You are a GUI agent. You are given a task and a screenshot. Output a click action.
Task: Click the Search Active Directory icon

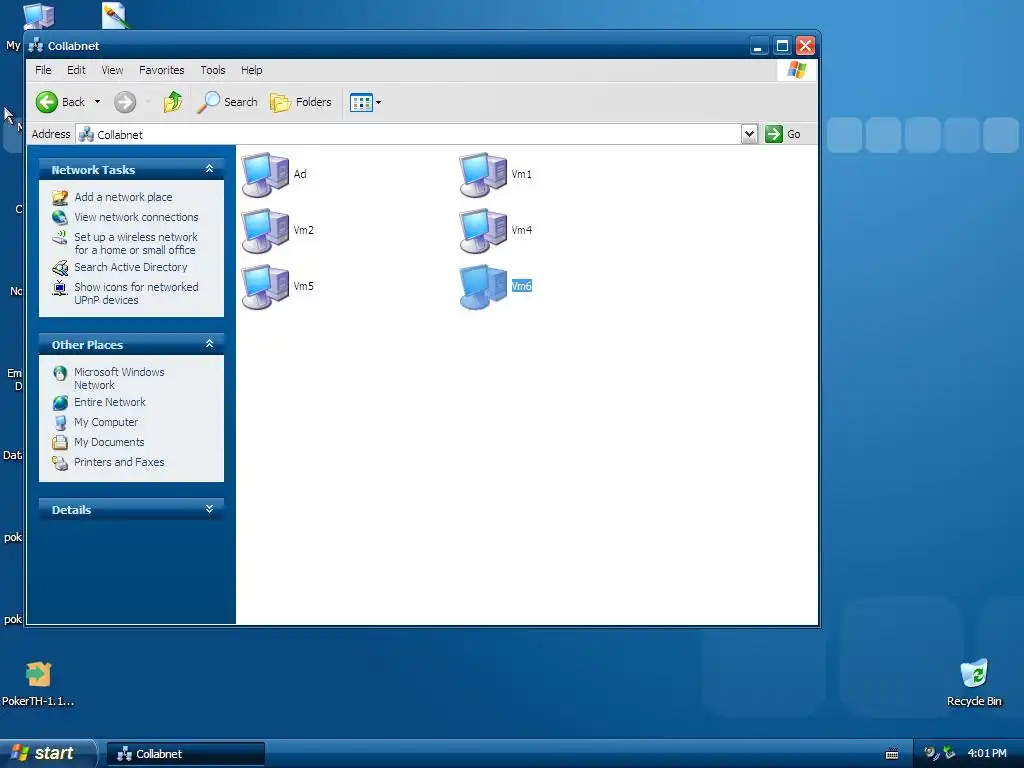tap(60, 268)
